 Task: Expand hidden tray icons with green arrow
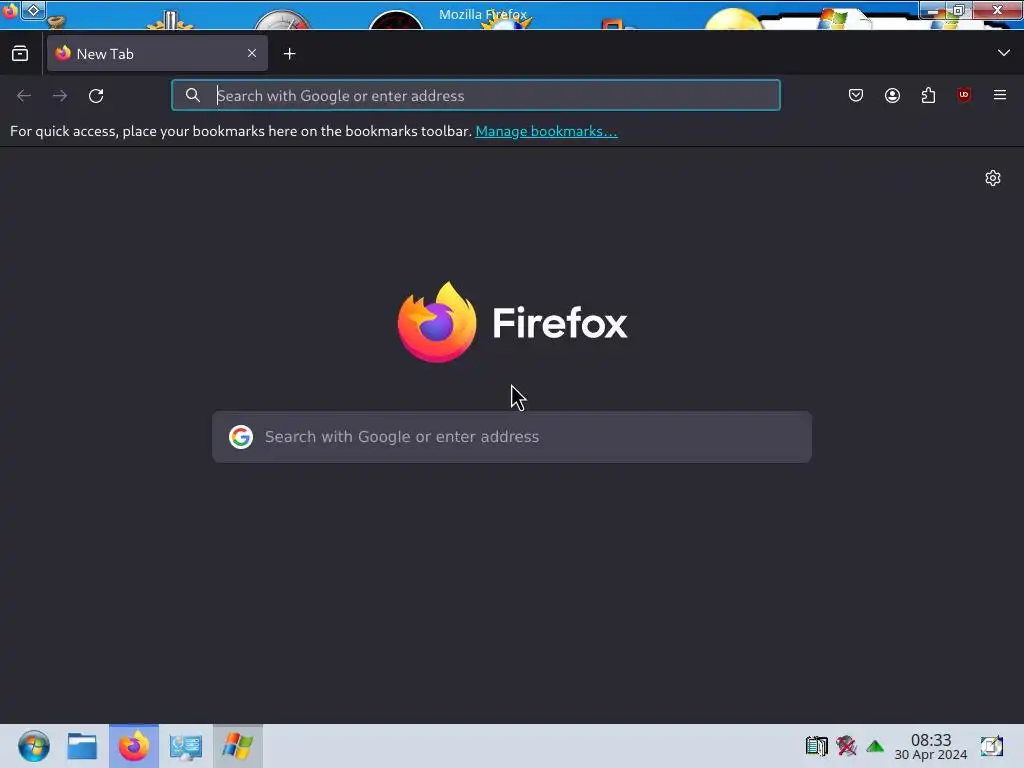click(875, 746)
